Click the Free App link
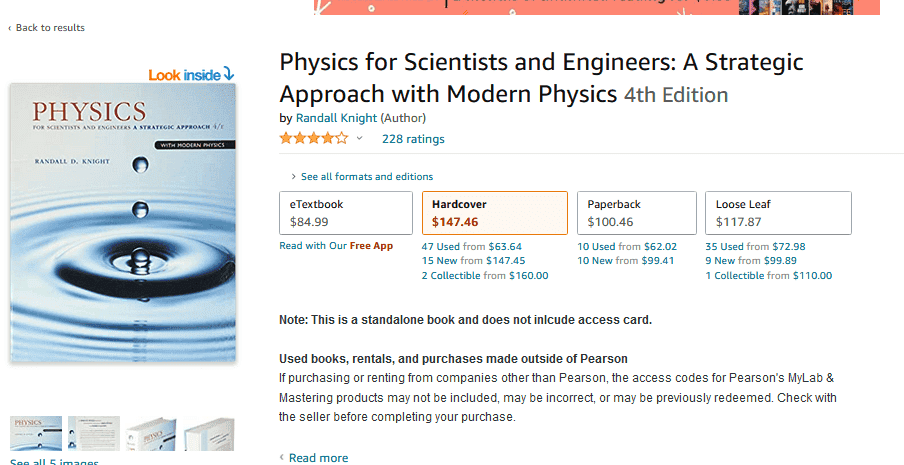This screenshot has height=465, width=904. click(x=371, y=246)
